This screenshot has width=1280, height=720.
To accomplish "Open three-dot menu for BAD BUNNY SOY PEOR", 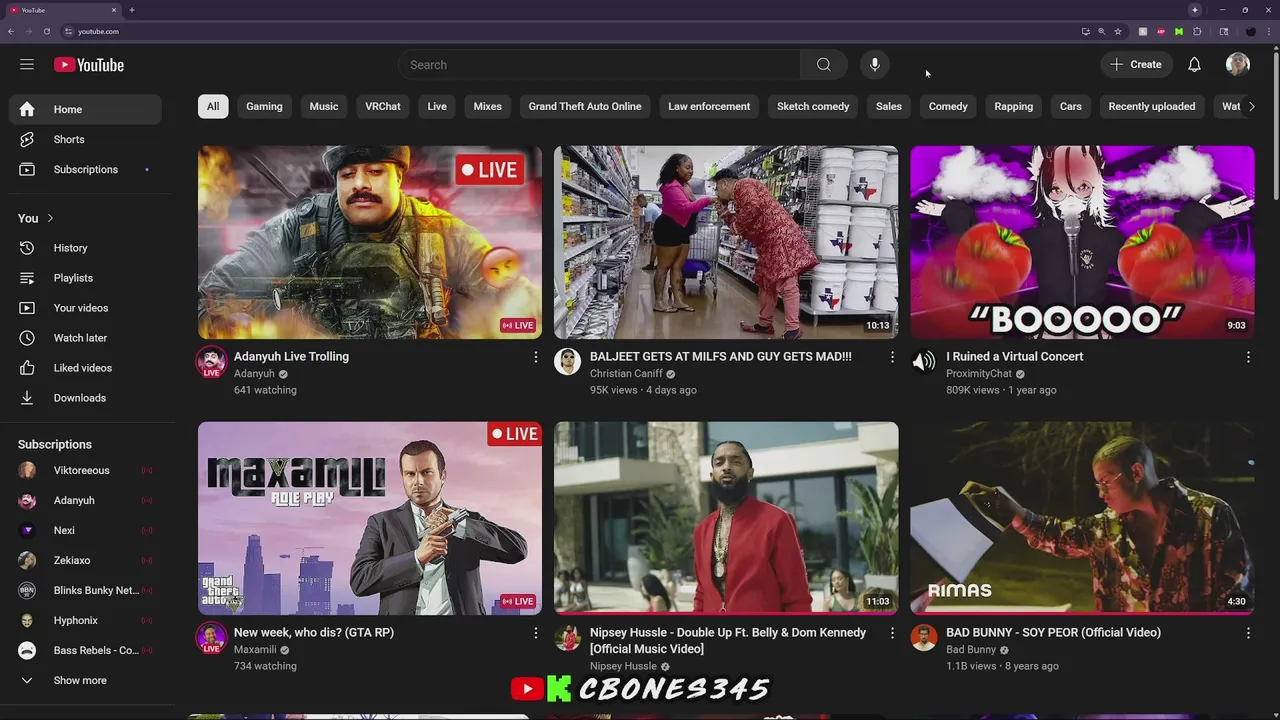I will [x=1248, y=633].
